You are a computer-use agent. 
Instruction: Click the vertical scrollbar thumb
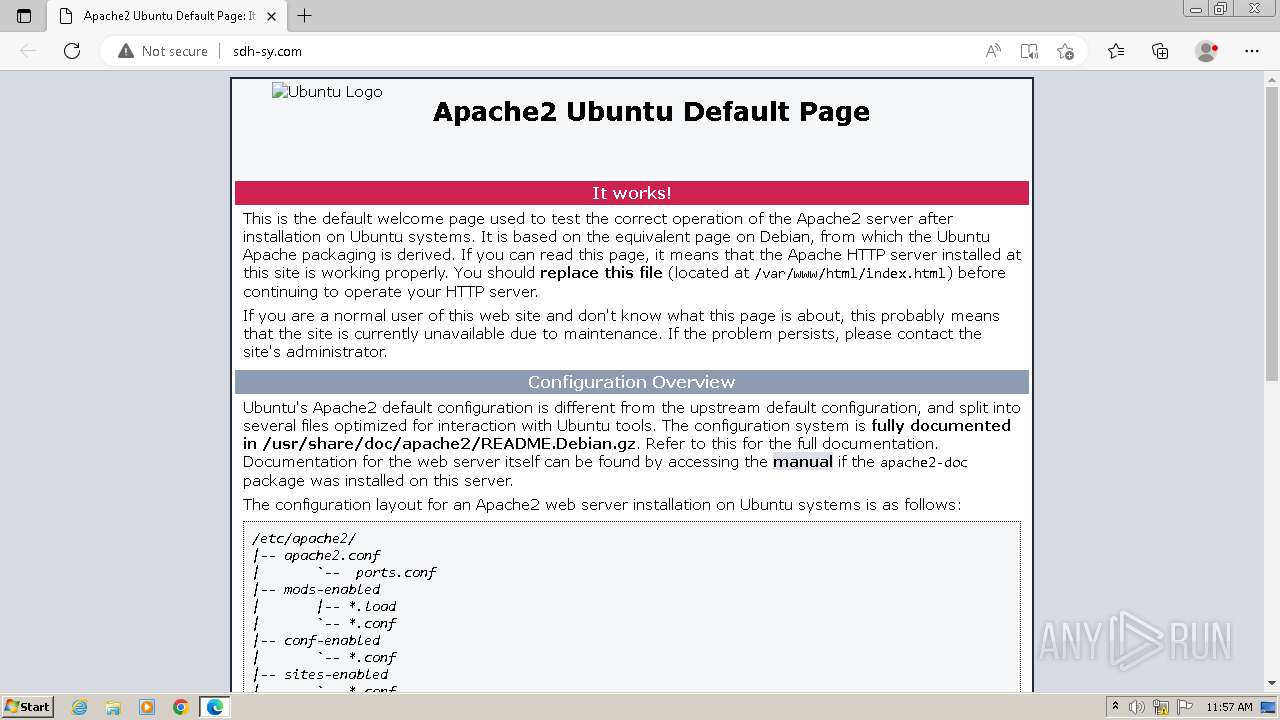[1272, 235]
